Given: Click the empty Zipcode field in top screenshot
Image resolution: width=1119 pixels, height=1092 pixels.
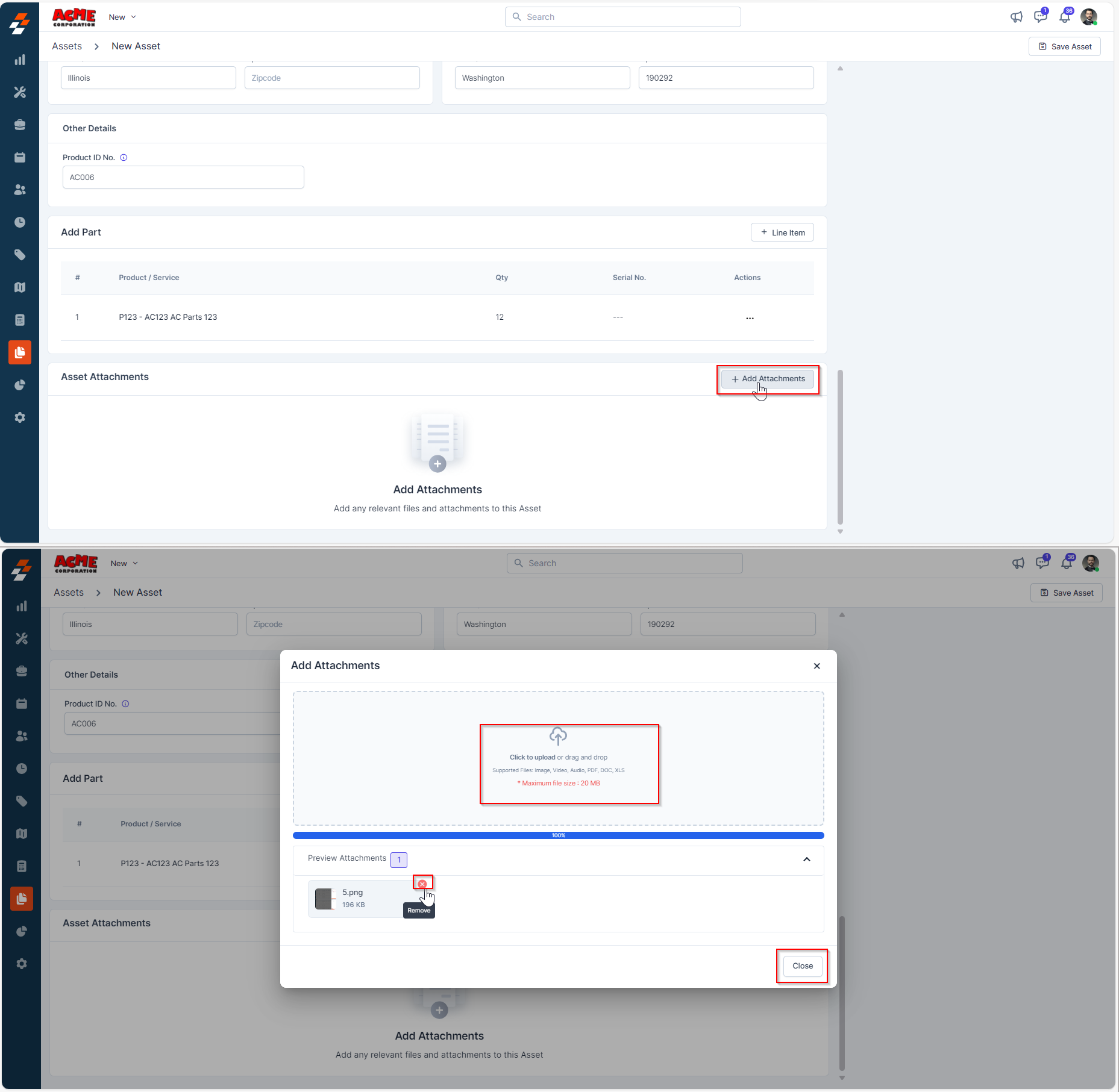Looking at the screenshot, I should click(332, 78).
